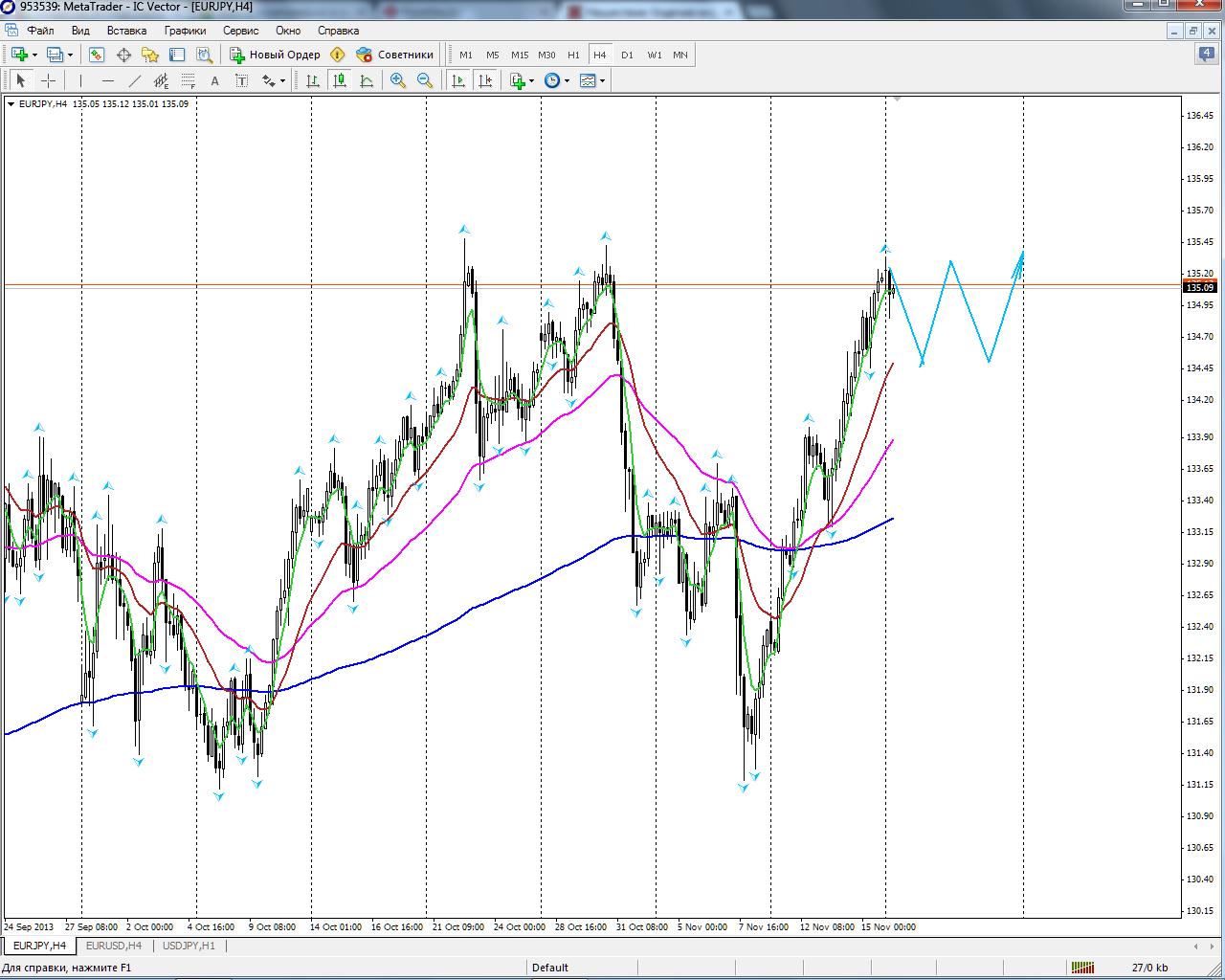The width and height of the screenshot is (1225, 980).
Task: Toggle the chart auto-scroll button
Action: tap(458, 81)
